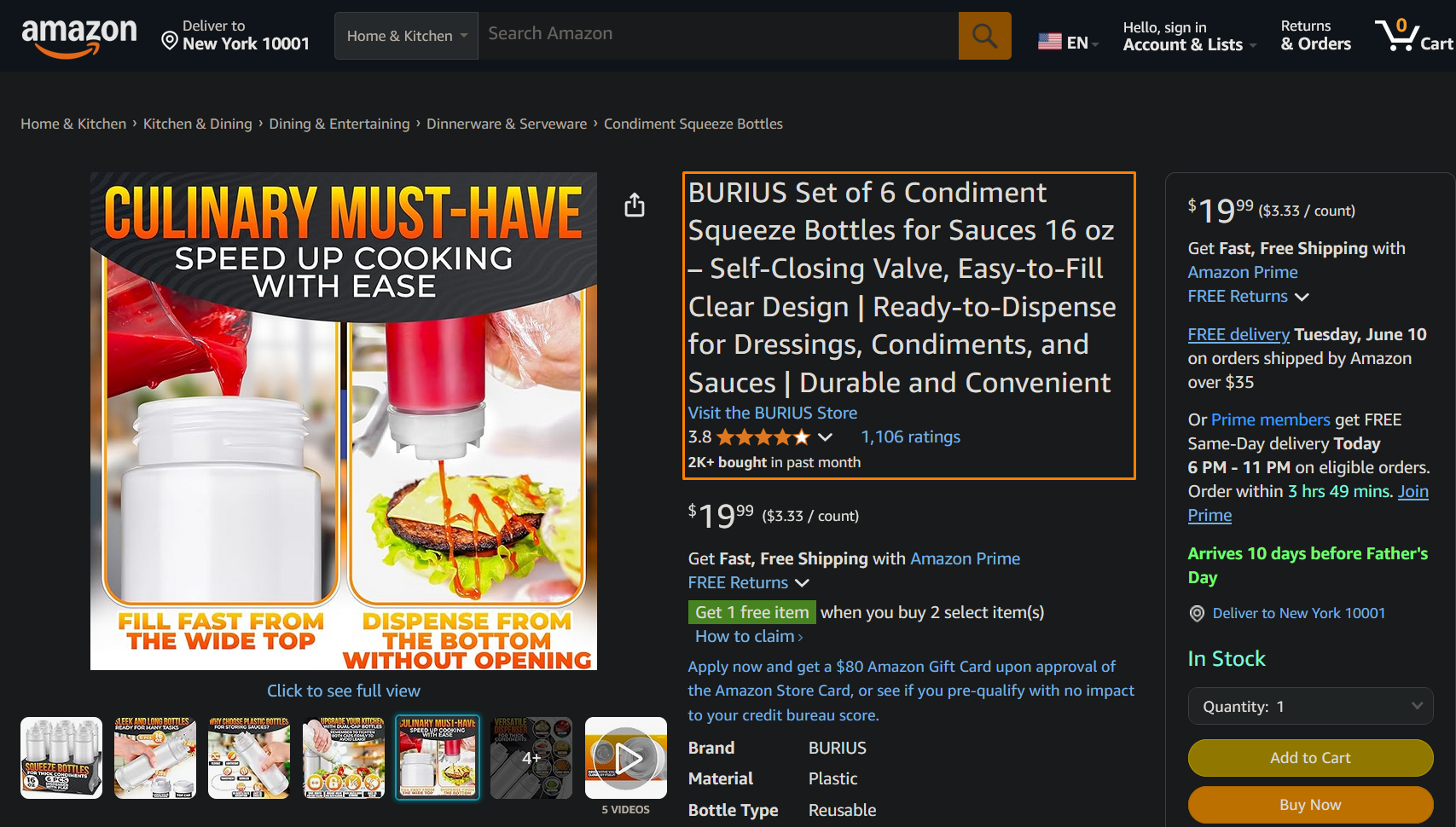Expand Account & Lists menu

pos(1190,36)
